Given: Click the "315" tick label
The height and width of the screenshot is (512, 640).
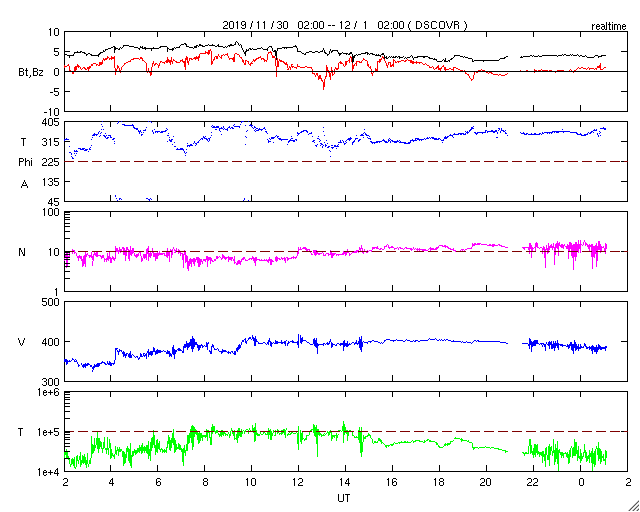Looking at the screenshot, I should pos(52,142).
